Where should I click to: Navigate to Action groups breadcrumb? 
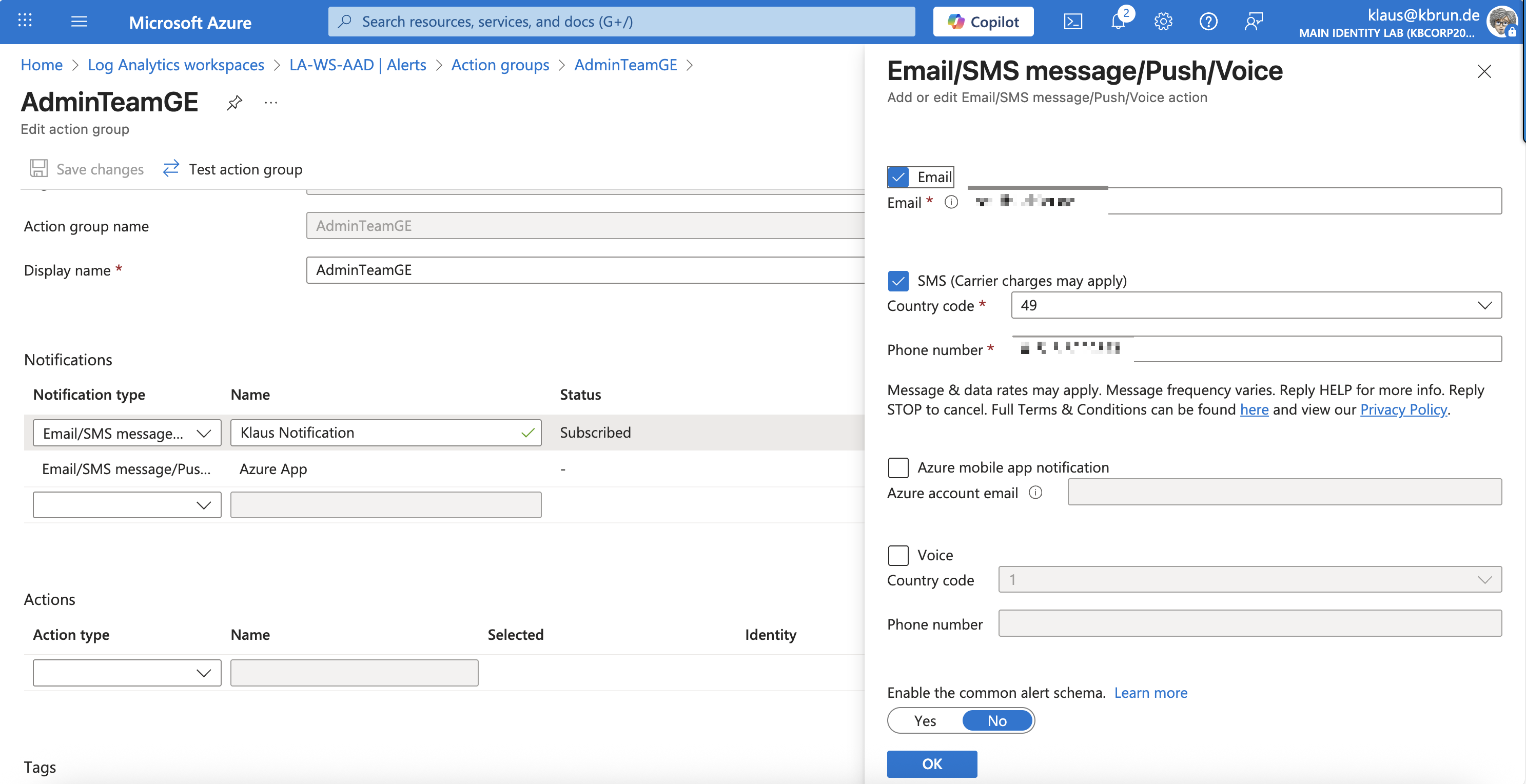(500, 65)
